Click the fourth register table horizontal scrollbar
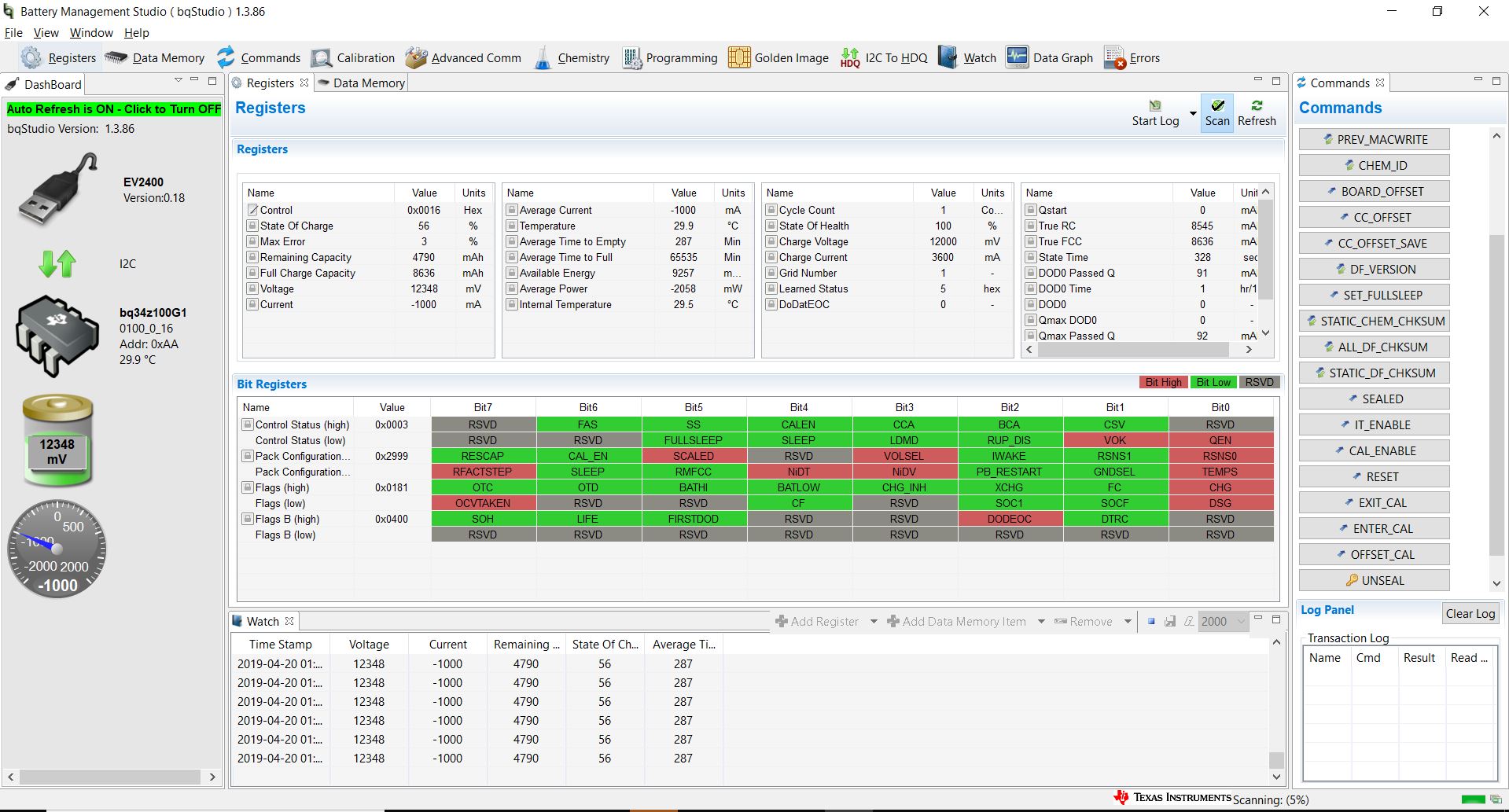The height and width of the screenshot is (812, 1509). pyautogui.click(x=1139, y=350)
